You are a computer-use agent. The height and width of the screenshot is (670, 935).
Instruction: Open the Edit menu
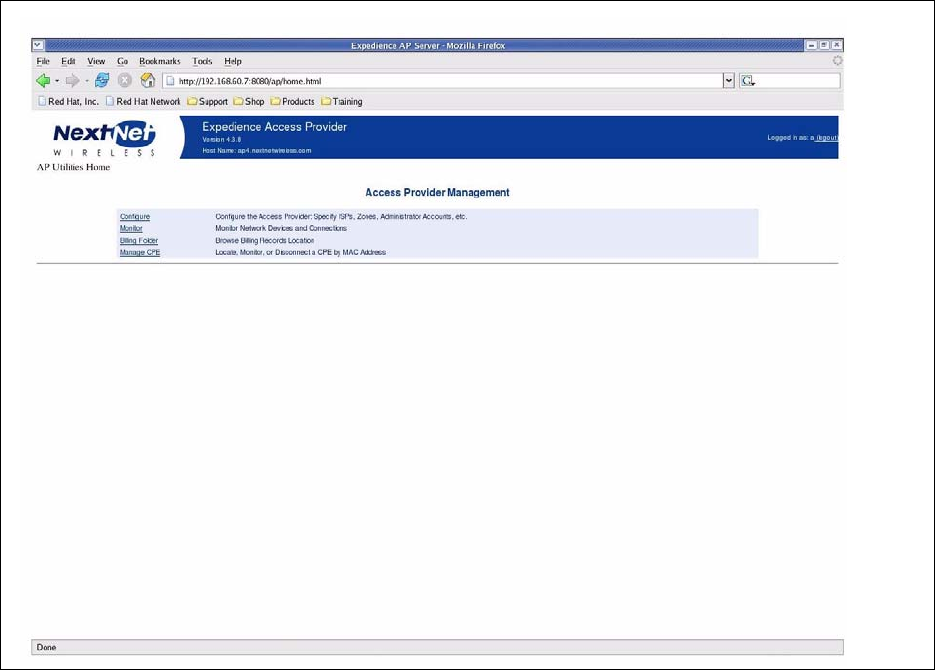[68, 61]
